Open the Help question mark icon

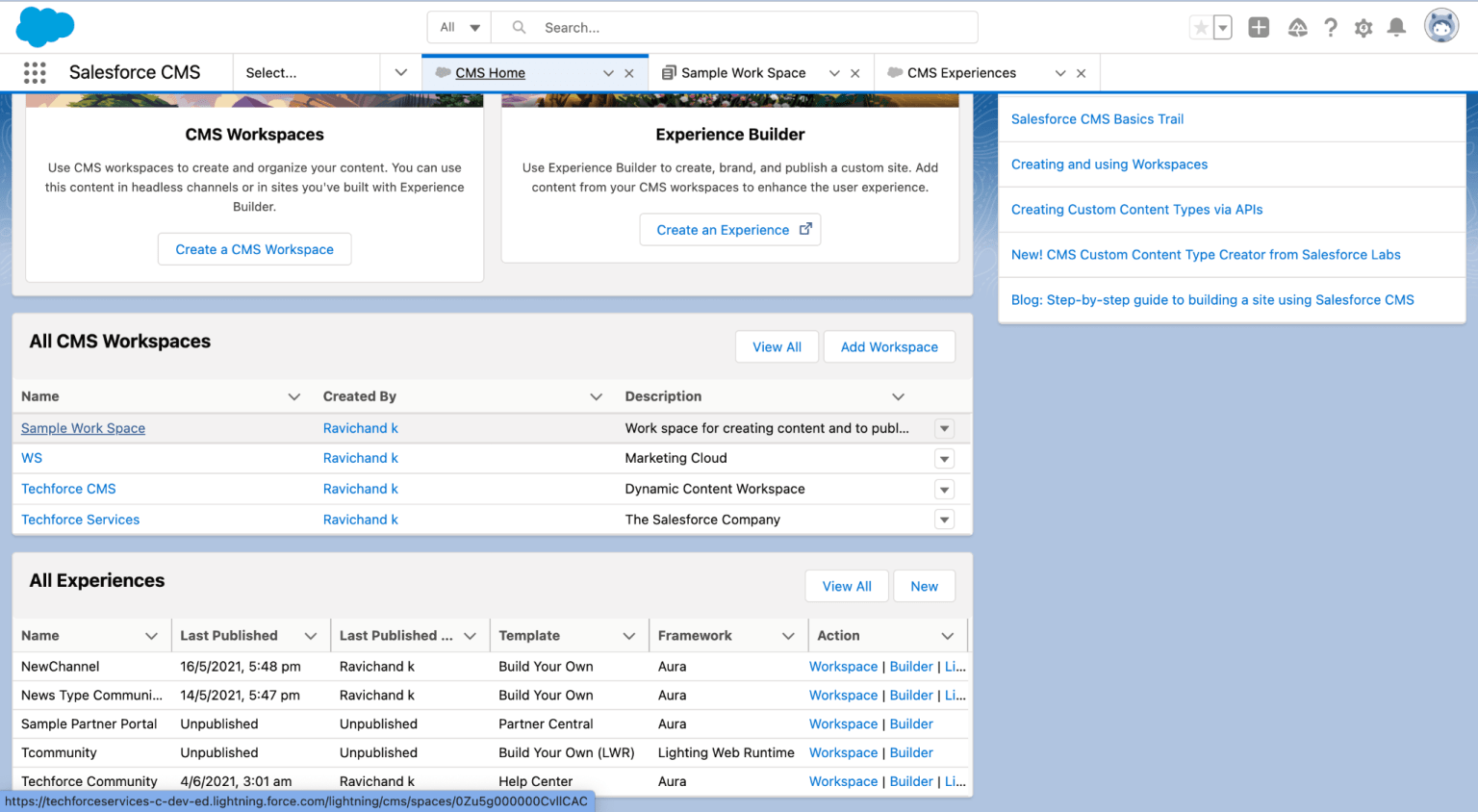pos(1331,28)
